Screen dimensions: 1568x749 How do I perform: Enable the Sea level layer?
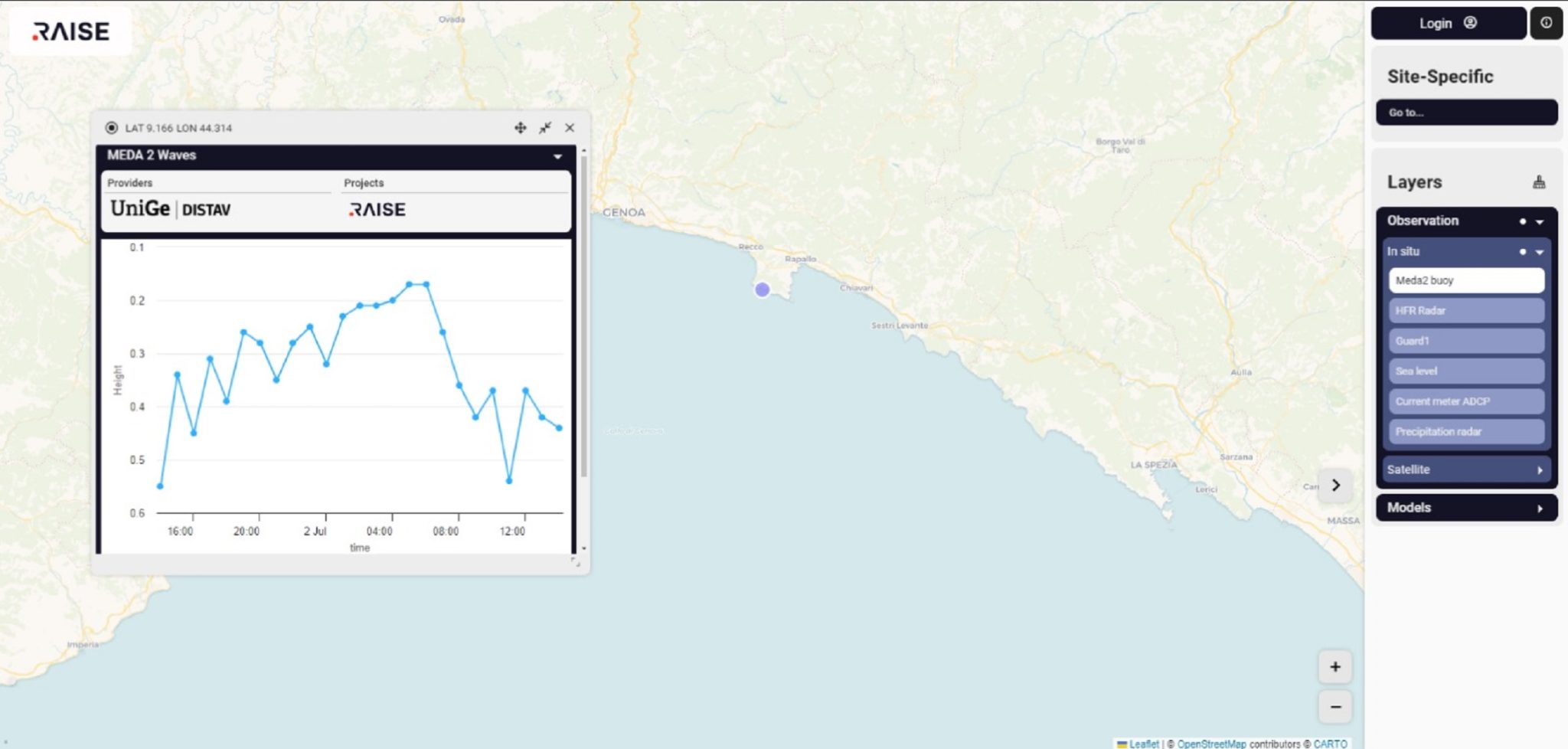coord(1465,371)
